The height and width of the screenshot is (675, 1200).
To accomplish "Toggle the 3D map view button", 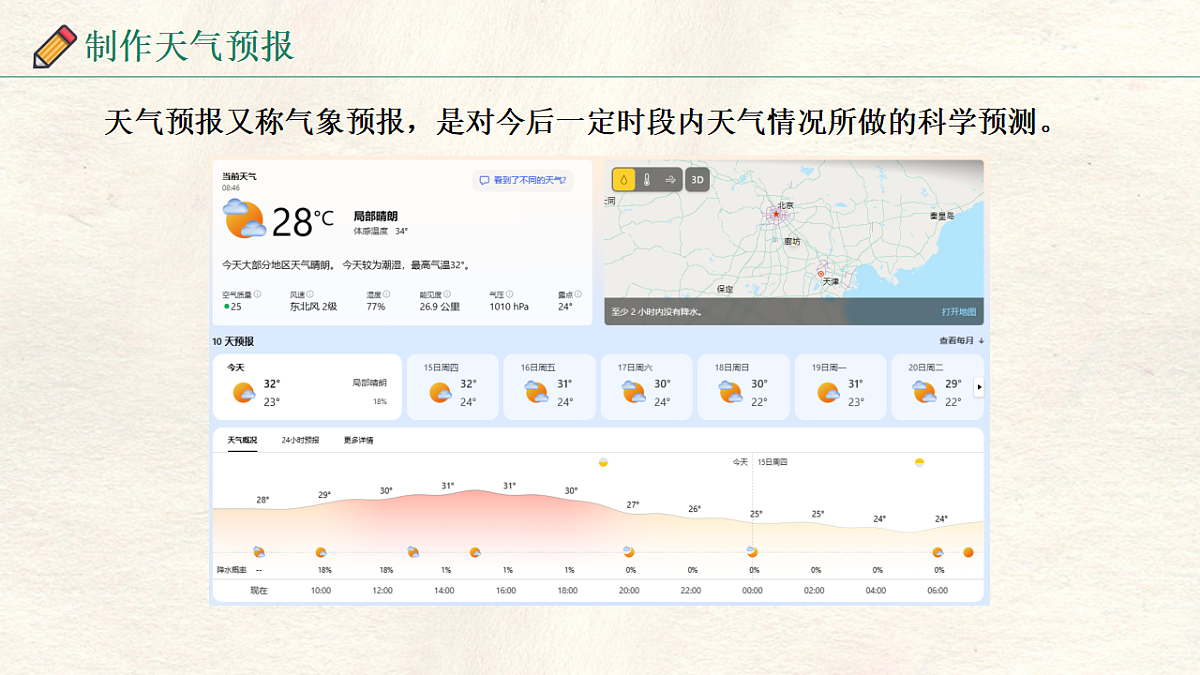I will pos(698,180).
